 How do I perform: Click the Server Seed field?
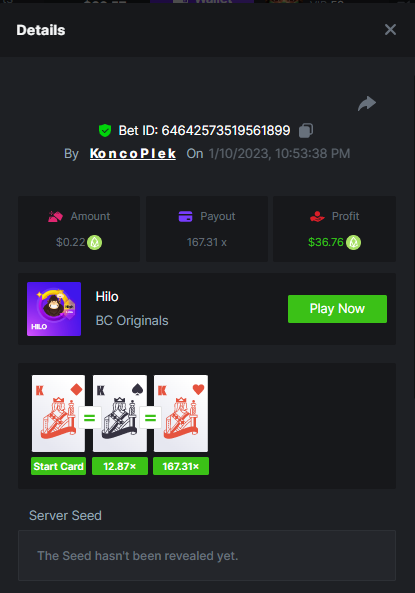click(x=207, y=556)
